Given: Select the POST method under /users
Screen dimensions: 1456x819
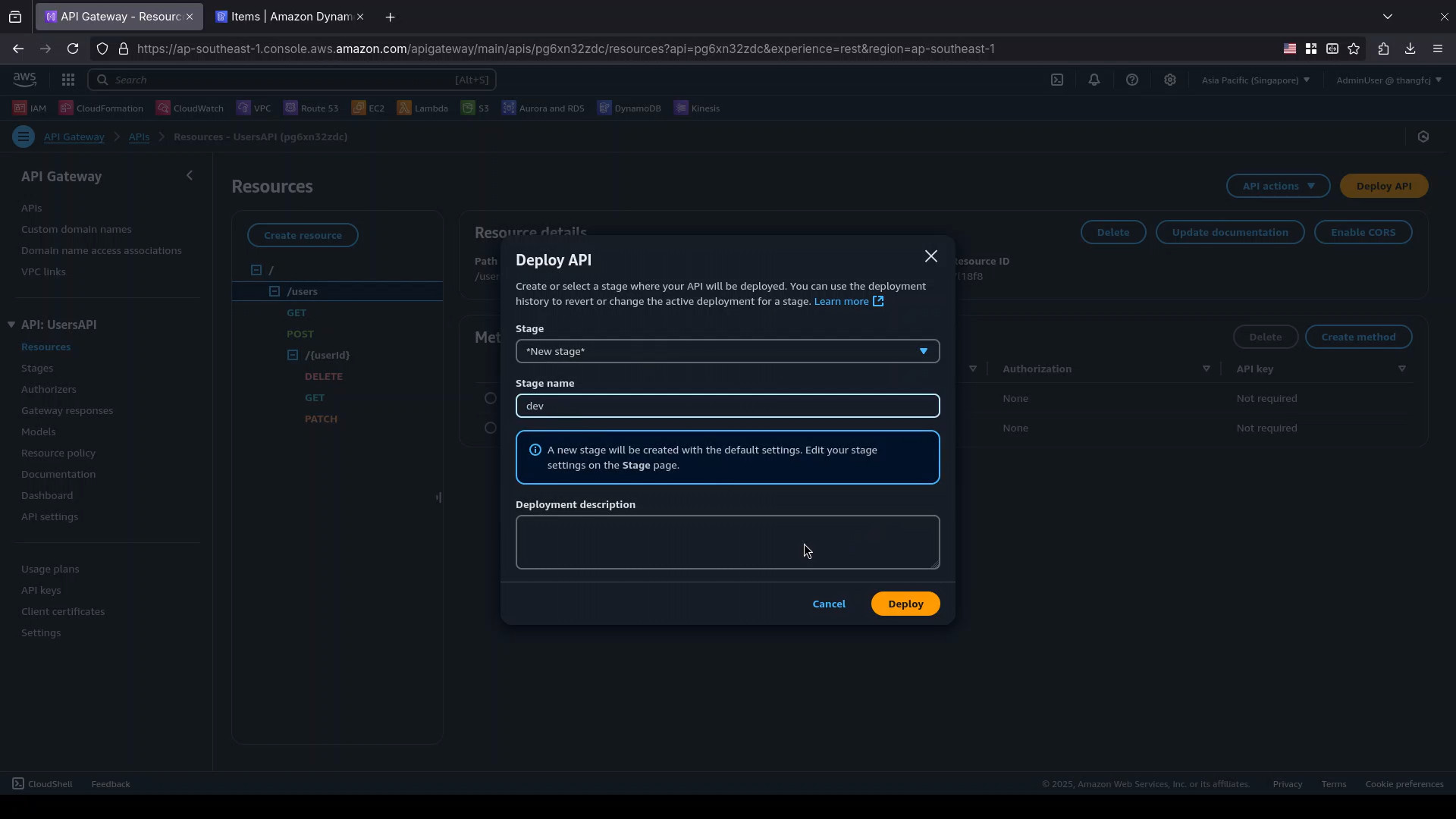Looking at the screenshot, I should [300, 334].
